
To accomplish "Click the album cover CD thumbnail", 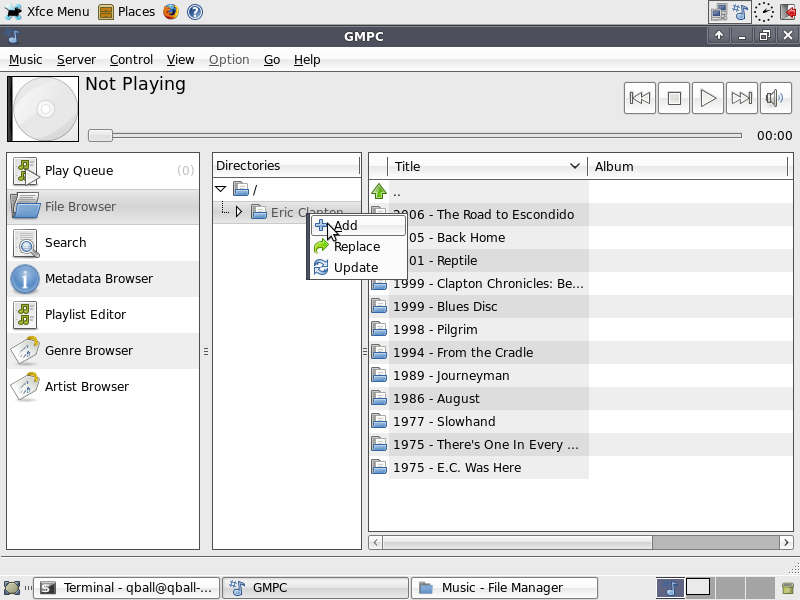I will click(x=43, y=109).
